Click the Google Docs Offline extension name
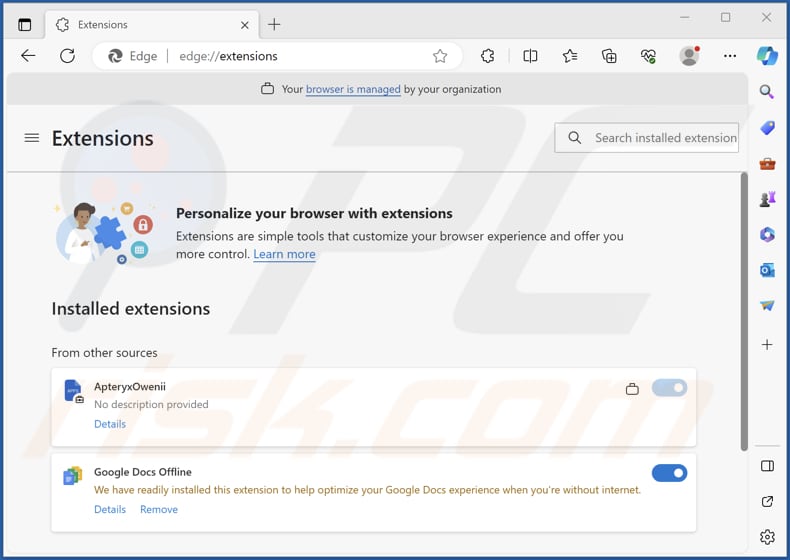Viewport: 790px width, 560px height. [x=143, y=472]
